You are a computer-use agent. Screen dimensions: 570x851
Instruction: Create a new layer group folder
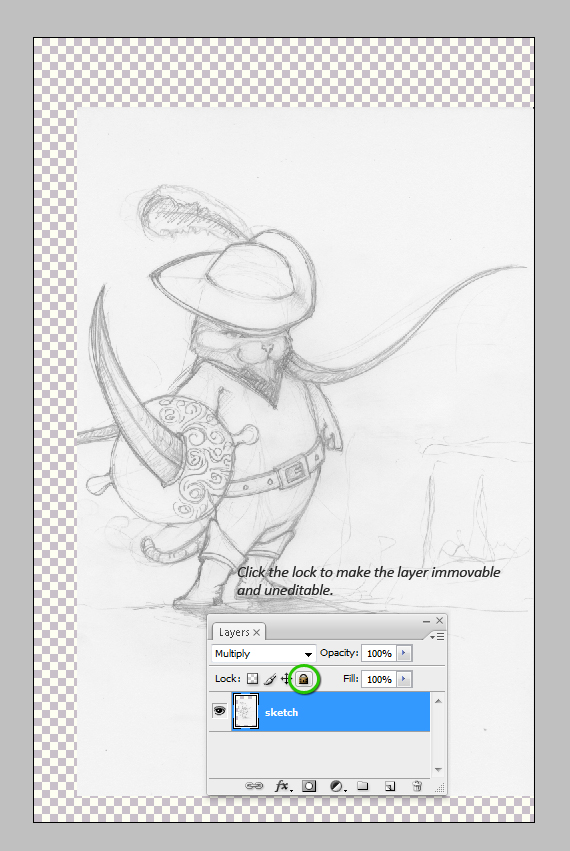(363, 785)
